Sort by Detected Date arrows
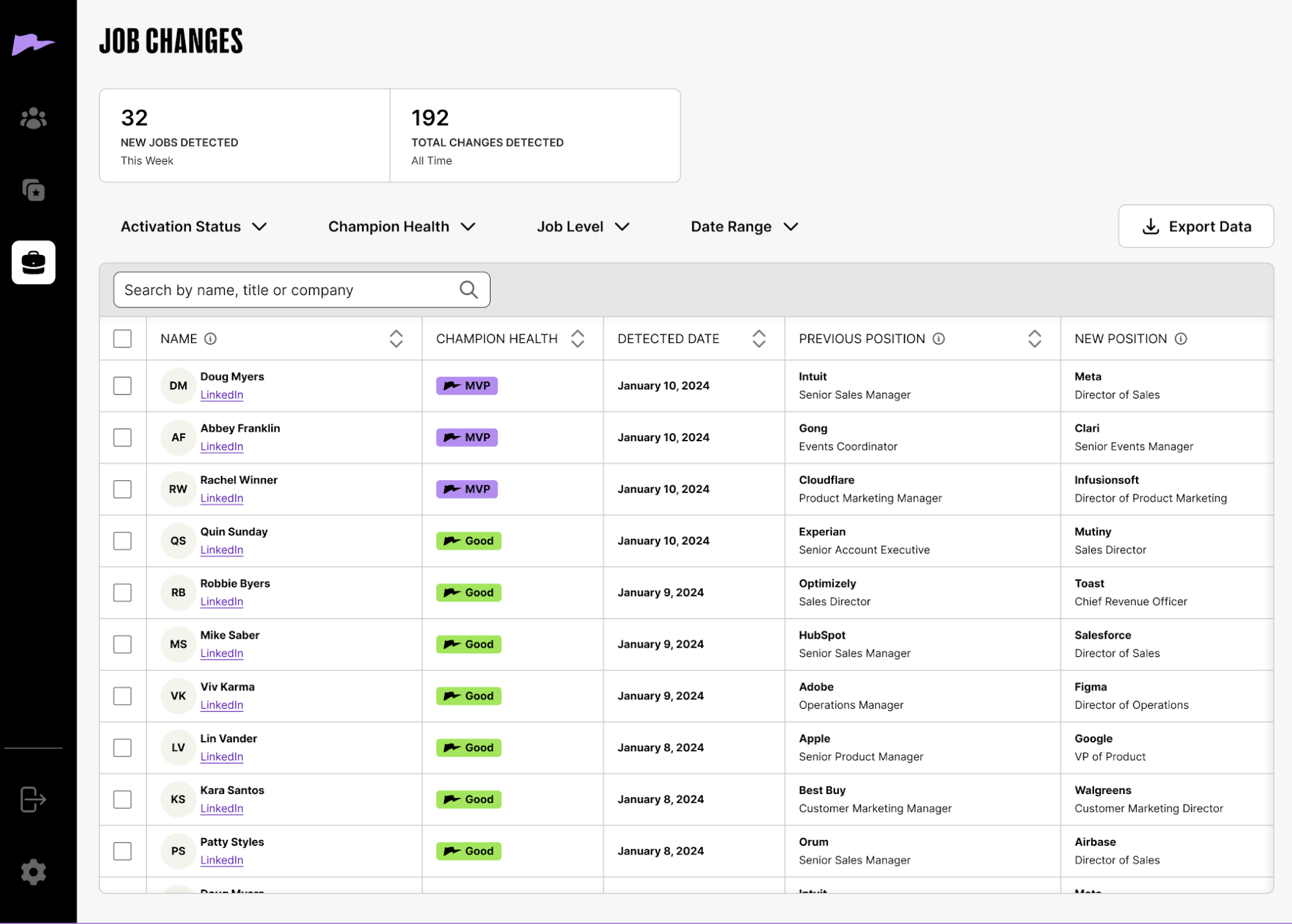Viewport: 1292px width, 924px height. click(759, 338)
